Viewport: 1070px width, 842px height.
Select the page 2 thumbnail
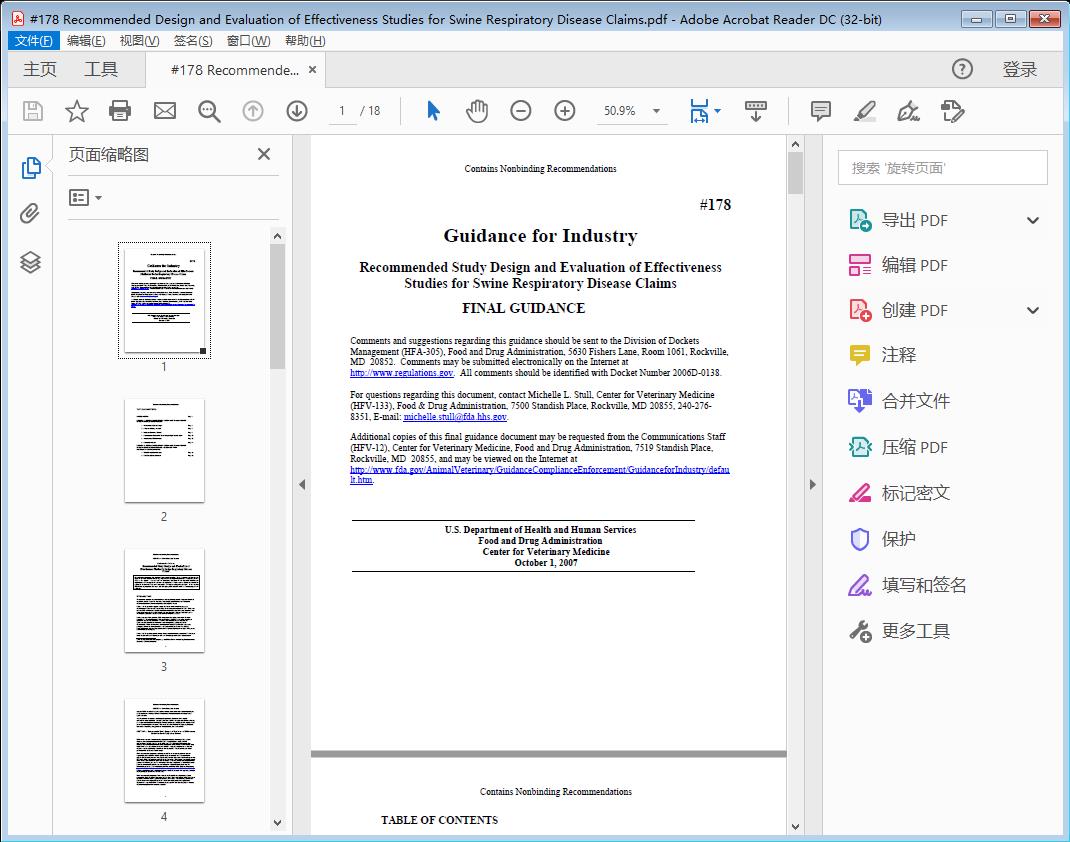pos(164,451)
